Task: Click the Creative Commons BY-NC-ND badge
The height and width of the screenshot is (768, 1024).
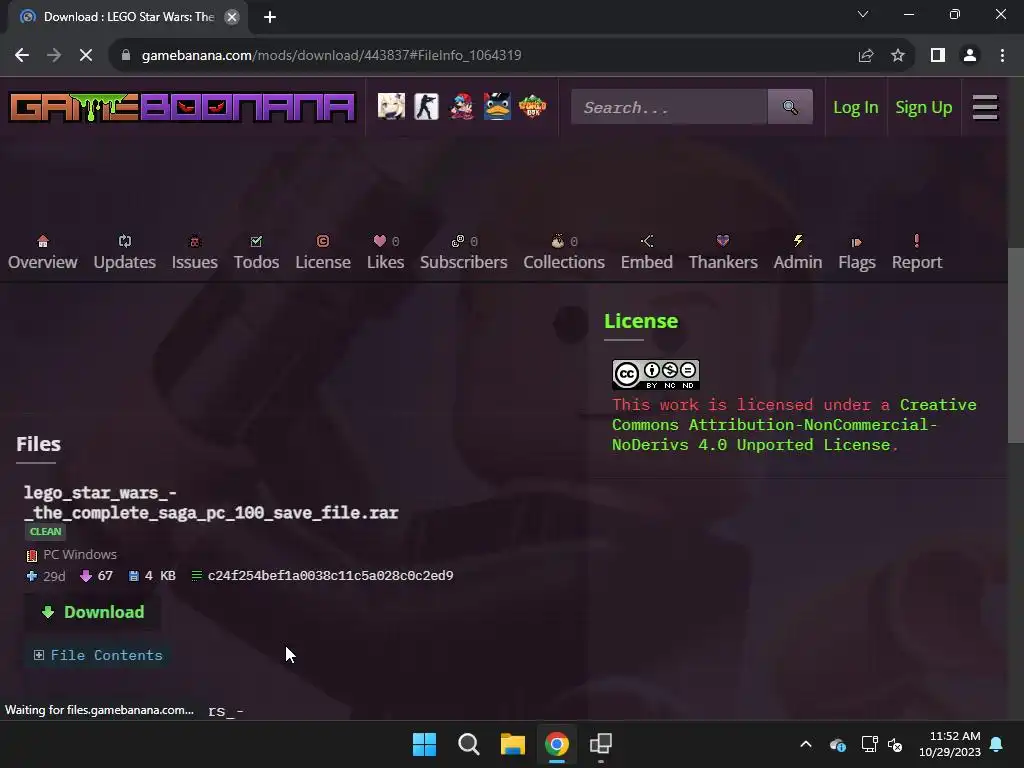Action: tap(656, 374)
